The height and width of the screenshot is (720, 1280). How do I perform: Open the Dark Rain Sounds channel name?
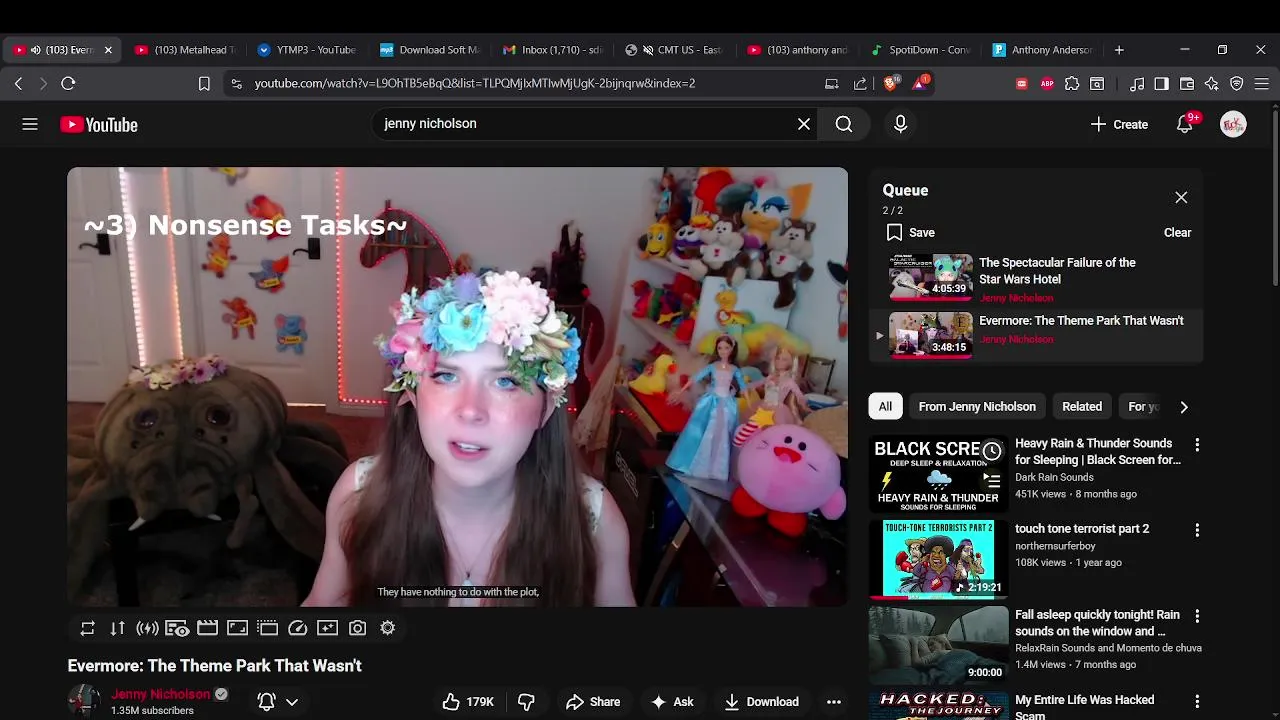(x=1054, y=477)
